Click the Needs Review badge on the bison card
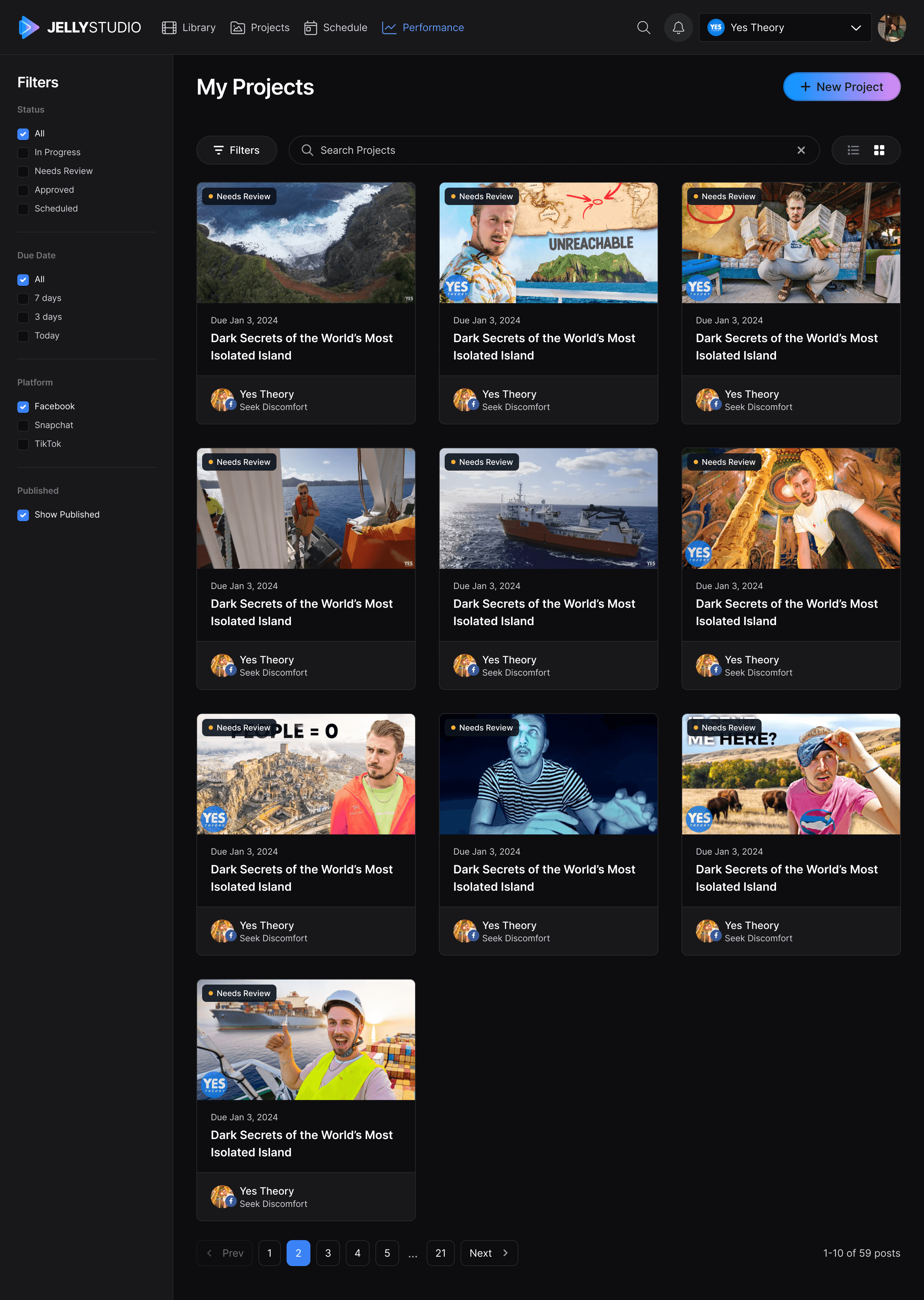The height and width of the screenshot is (1300, 924). (x=724, y=728)
